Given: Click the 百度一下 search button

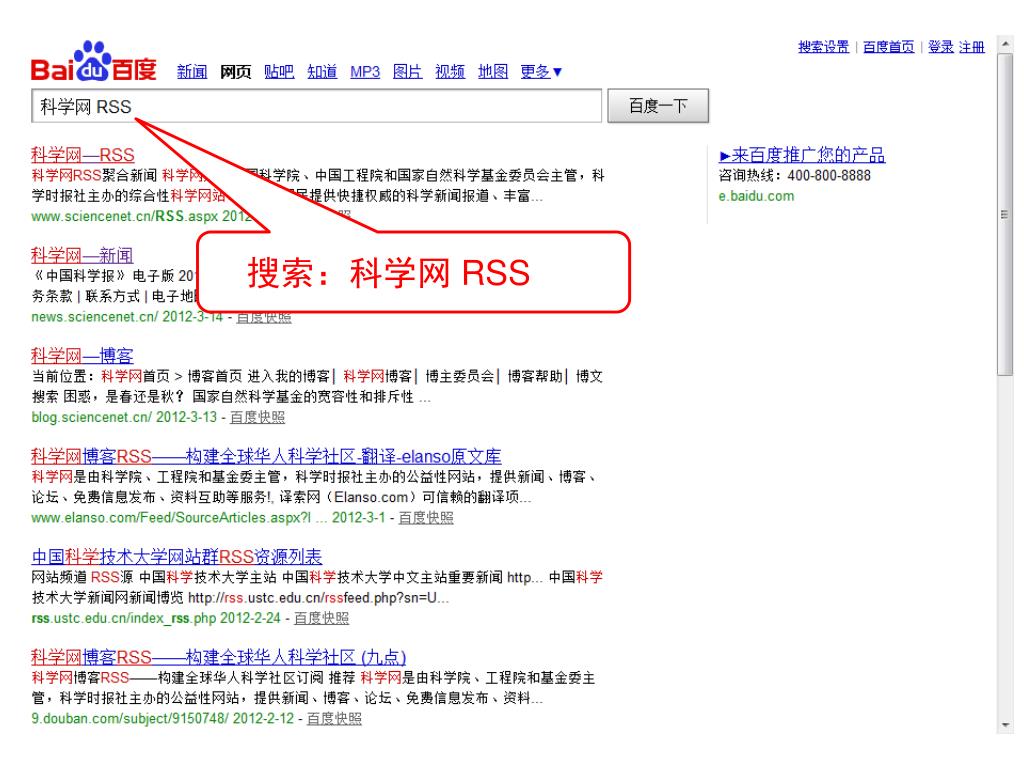Looking at the screenshot, I should (x=658, y=106).
